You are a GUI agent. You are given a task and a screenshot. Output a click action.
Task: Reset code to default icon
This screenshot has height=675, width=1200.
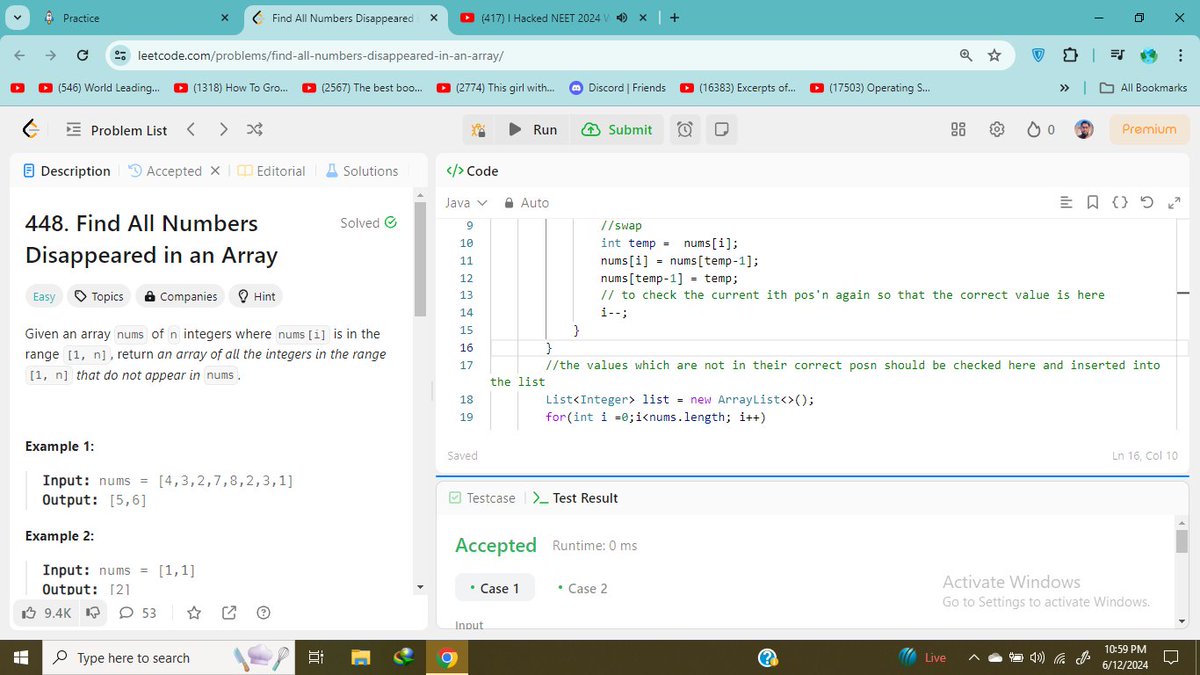(1147, 203)
